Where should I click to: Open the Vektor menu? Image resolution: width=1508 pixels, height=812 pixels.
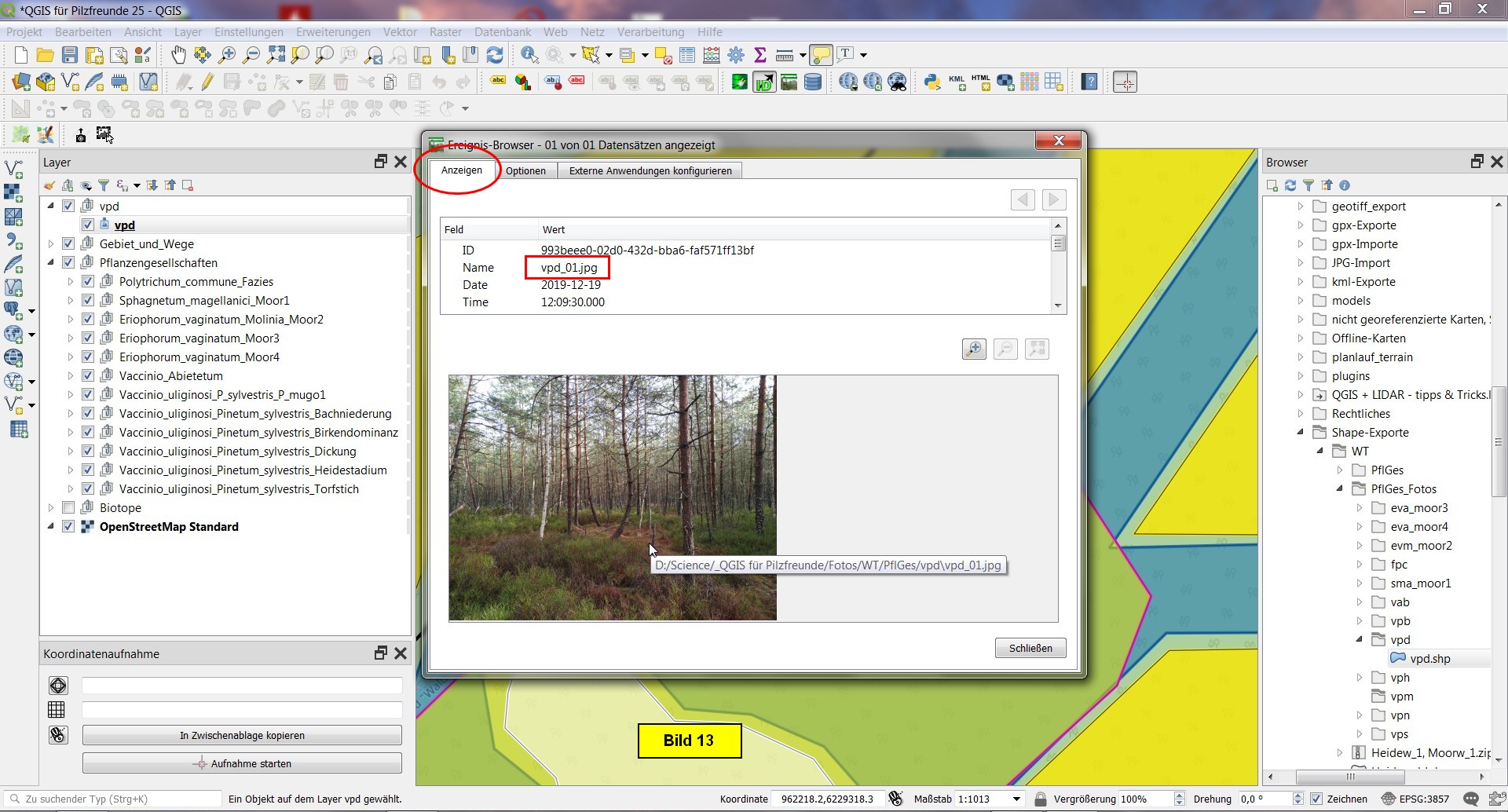399,32
